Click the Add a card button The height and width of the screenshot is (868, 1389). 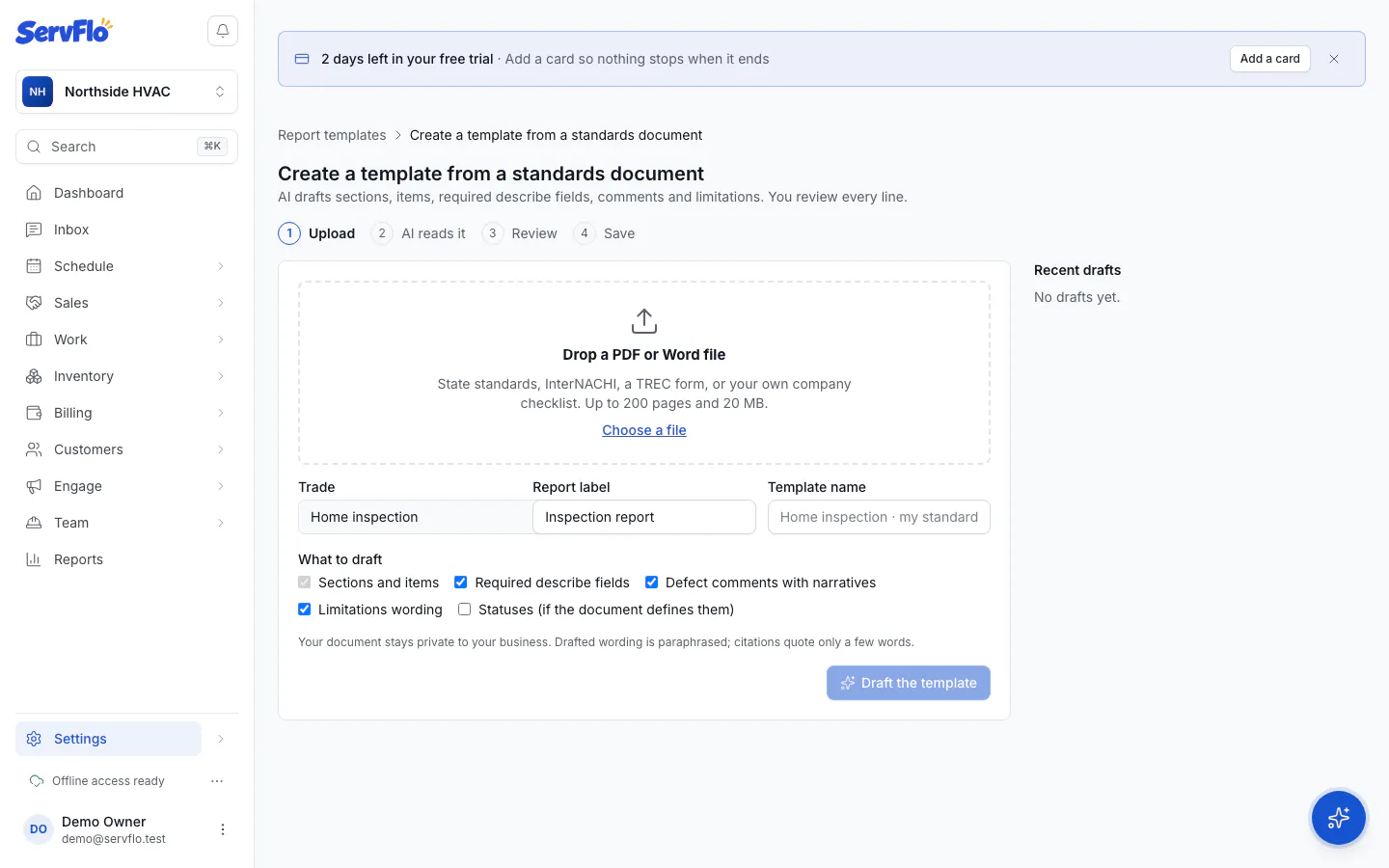[1270, 59]
